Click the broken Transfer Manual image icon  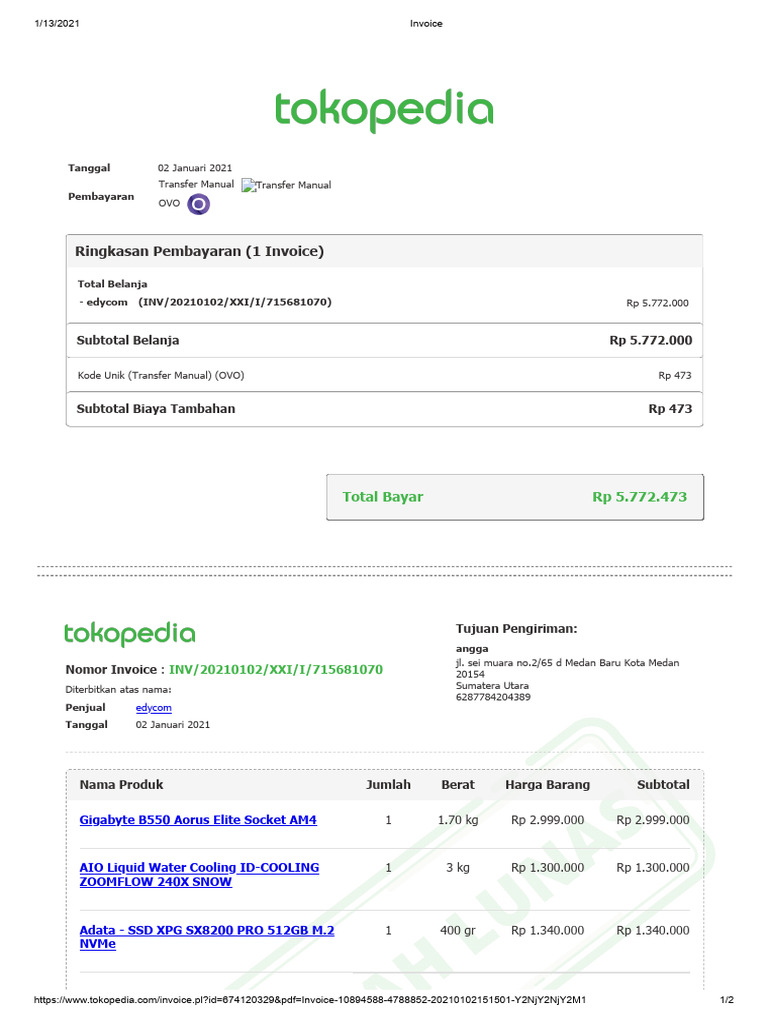pyautogui.click(x=248, y=185)
